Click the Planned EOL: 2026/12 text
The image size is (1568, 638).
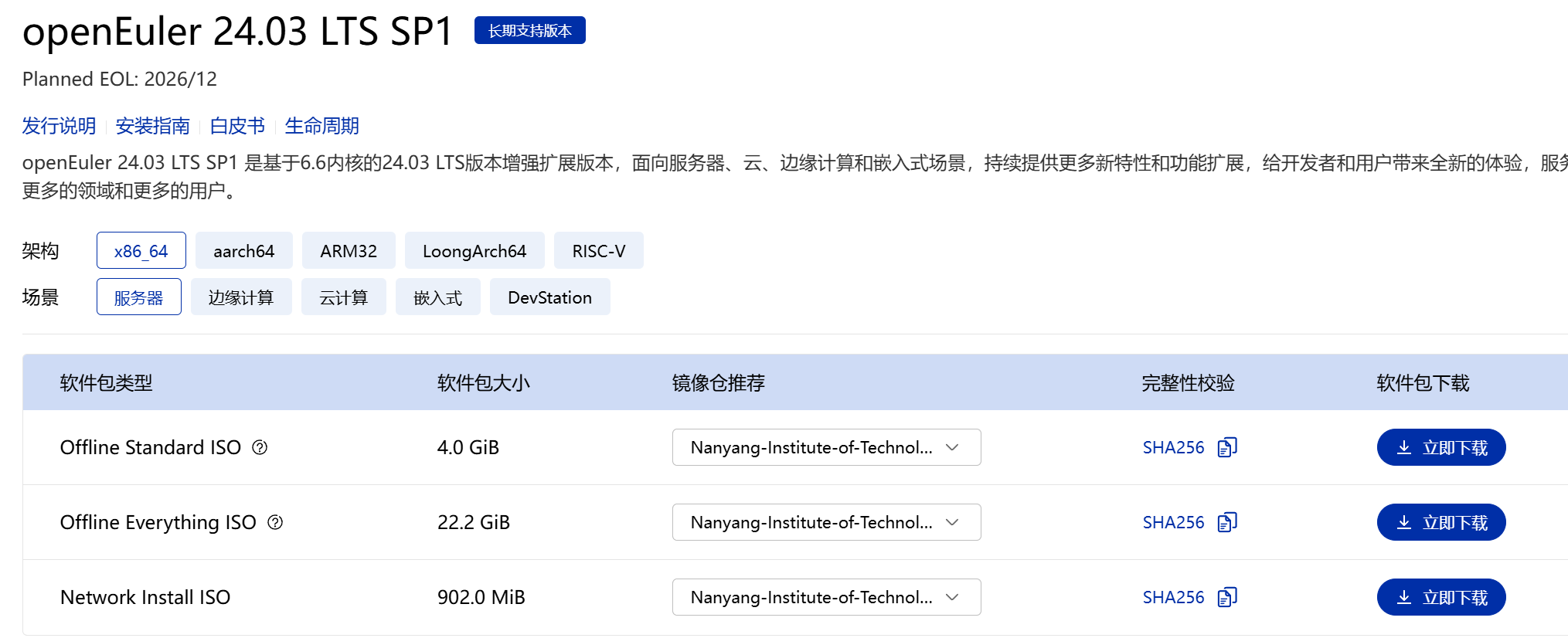point(120,79)
